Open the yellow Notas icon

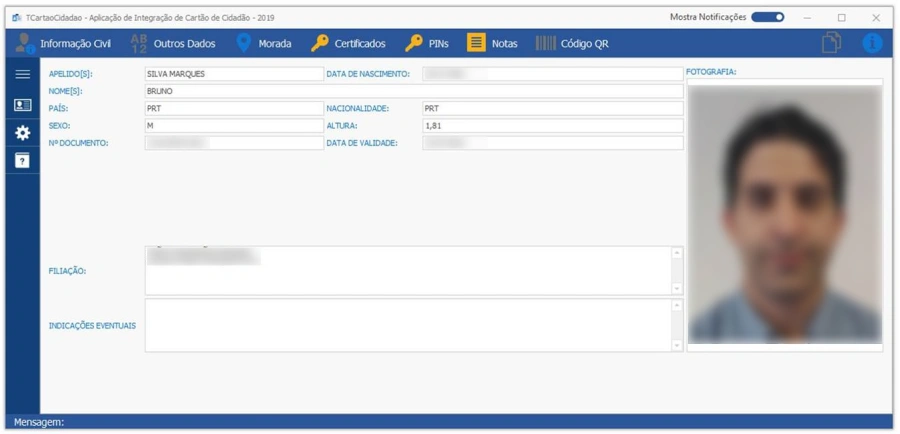[476, 43]
